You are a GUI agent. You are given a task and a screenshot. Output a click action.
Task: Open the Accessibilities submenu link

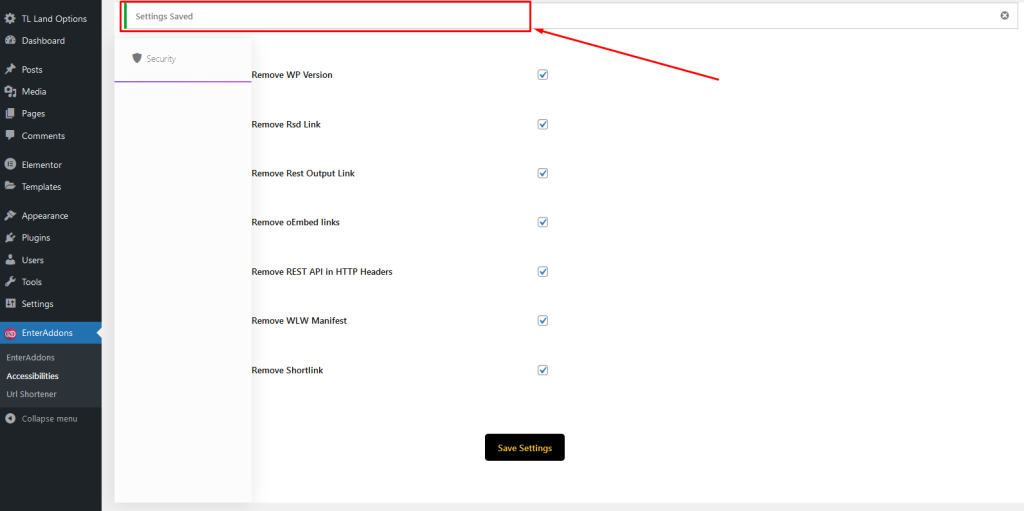tap(33, 376)
